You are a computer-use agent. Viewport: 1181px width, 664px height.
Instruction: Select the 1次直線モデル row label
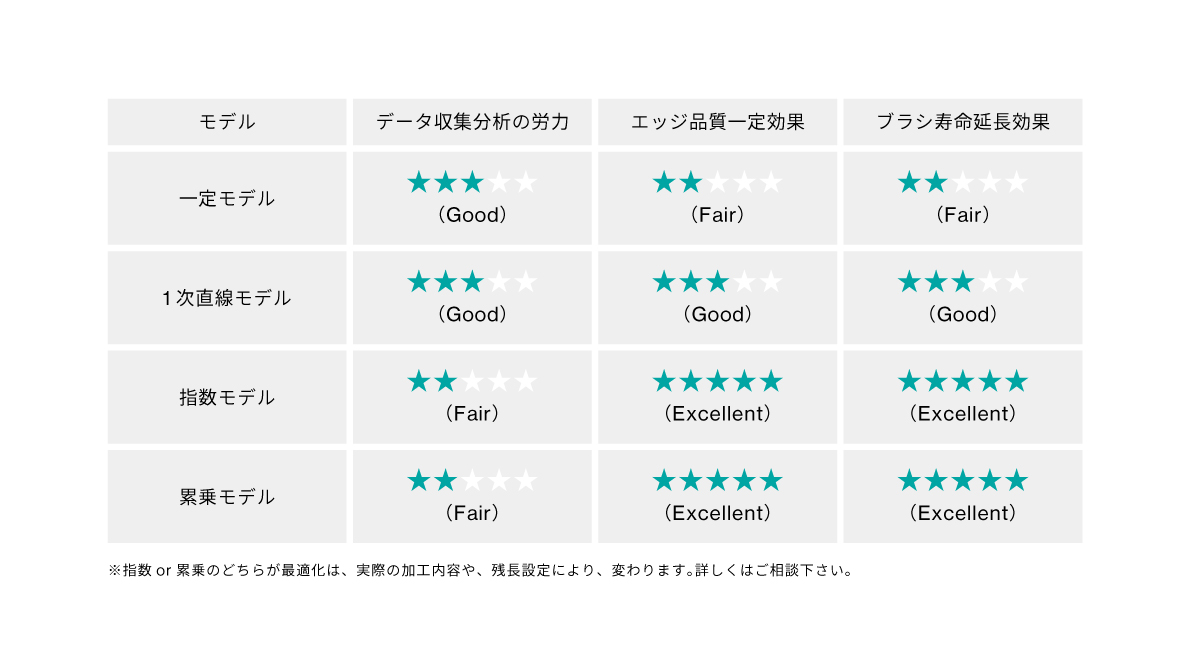[227, 298]
